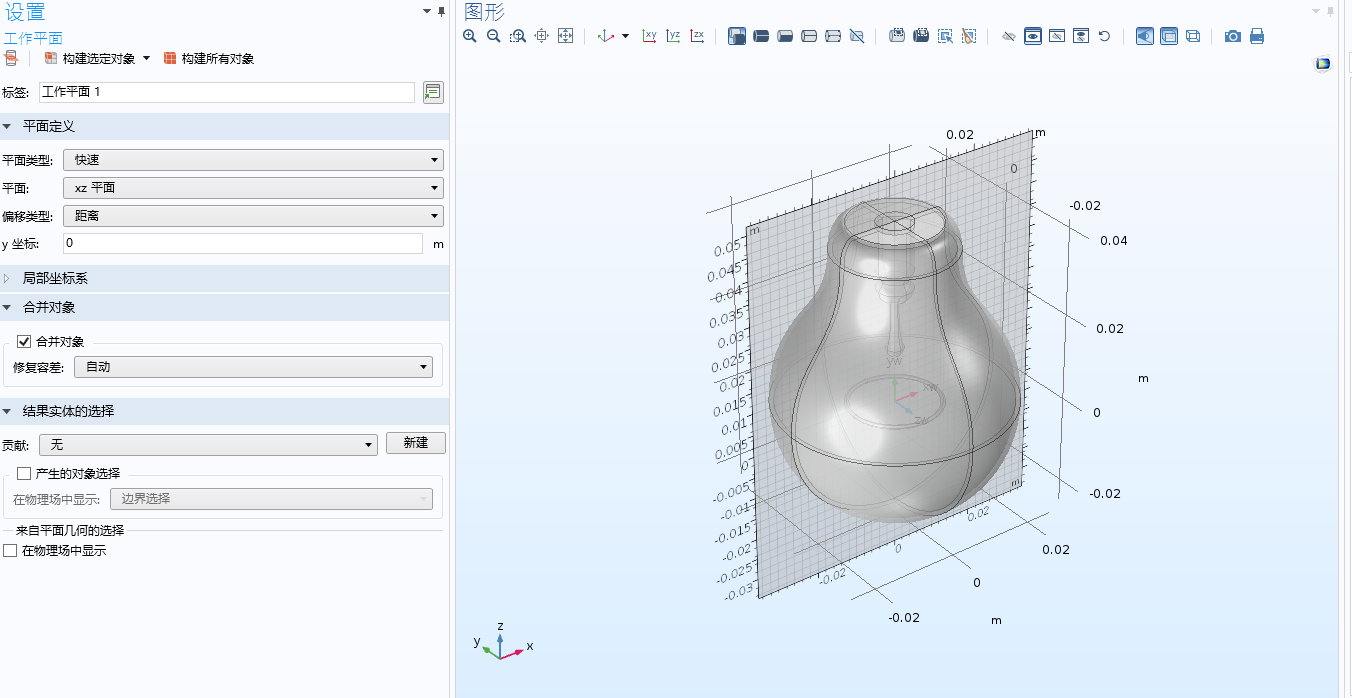
Task: Click the reset hiding arrow icon
Action: click(1105, 36)
